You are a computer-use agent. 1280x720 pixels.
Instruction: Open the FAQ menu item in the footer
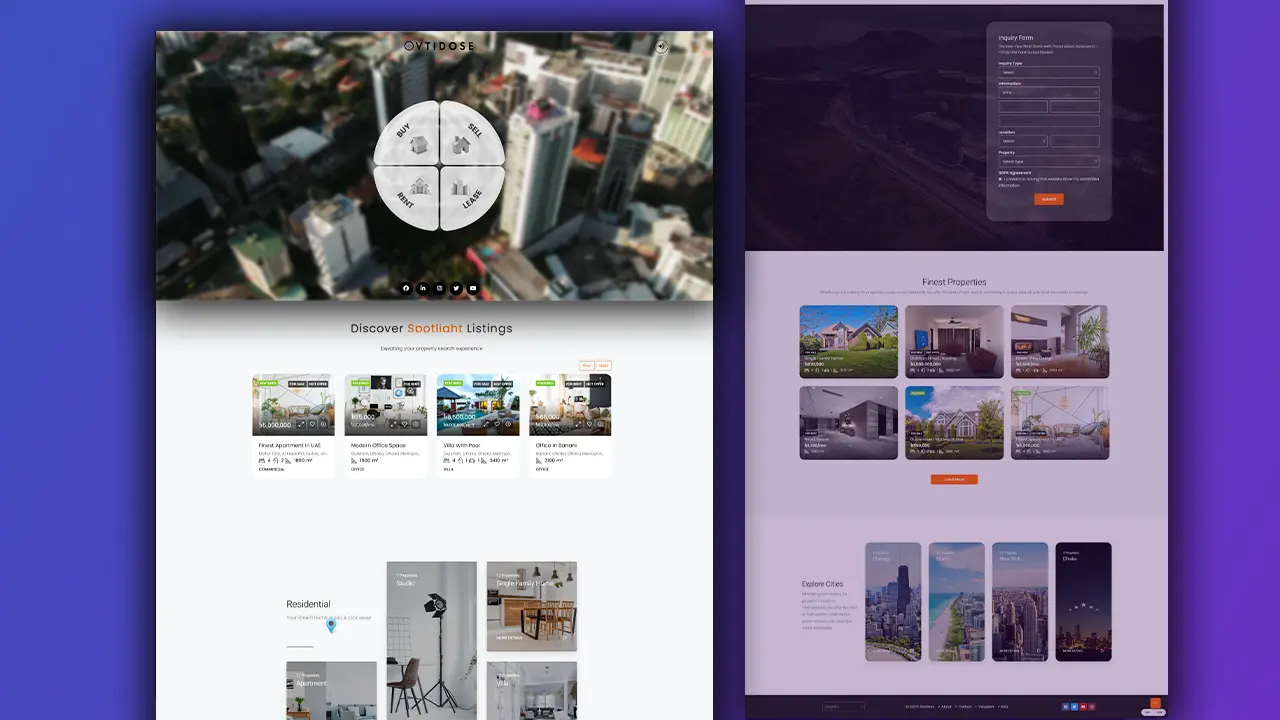click(x=1004, y=707)
